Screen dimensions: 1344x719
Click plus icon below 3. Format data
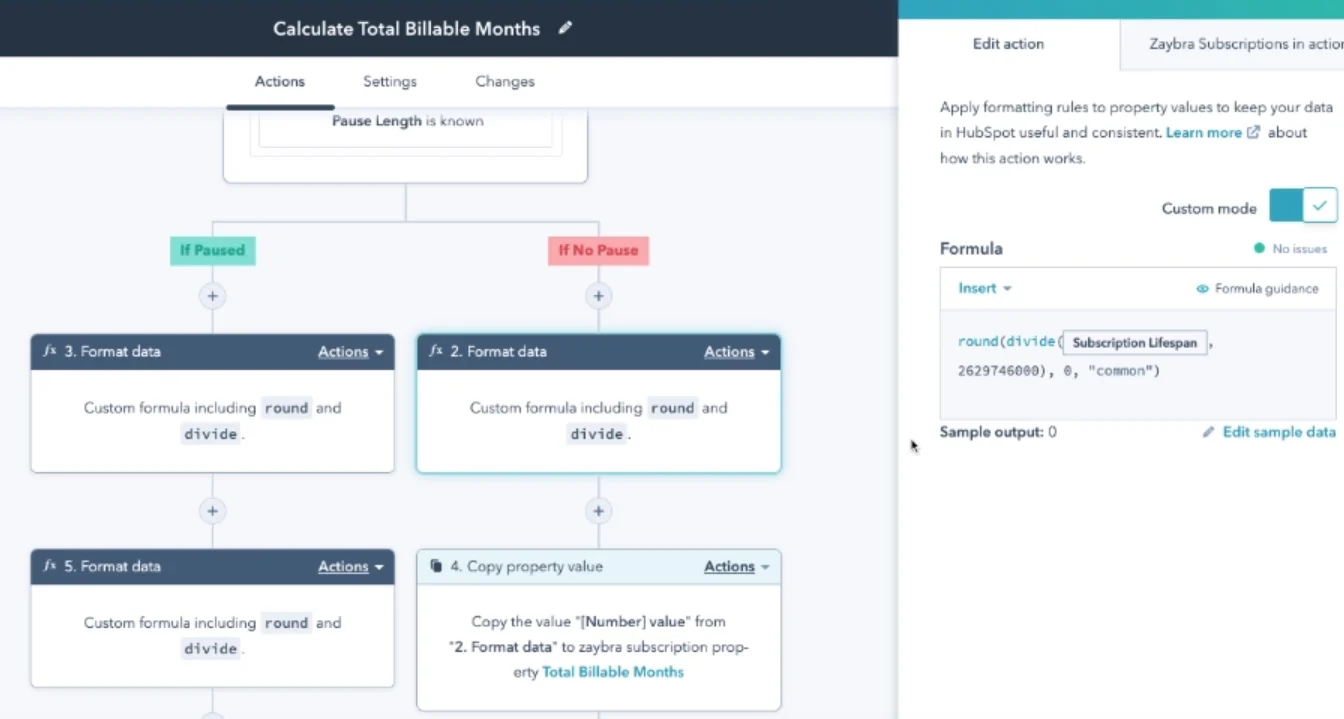(x=212, y=511)
